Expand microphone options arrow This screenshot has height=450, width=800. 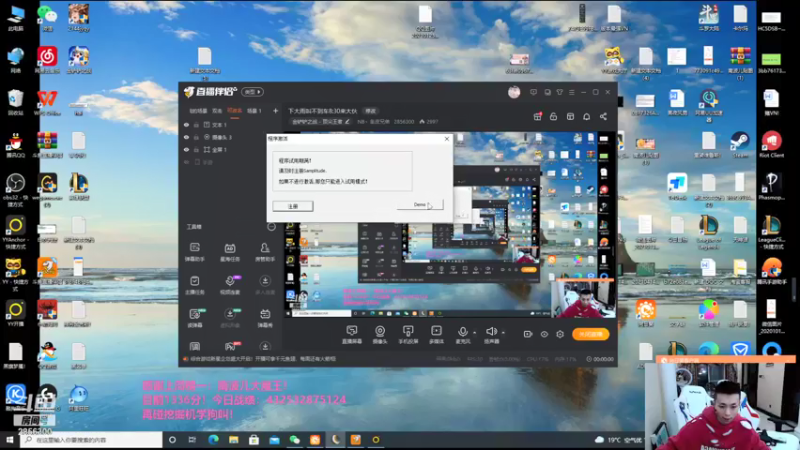point(474,333)
